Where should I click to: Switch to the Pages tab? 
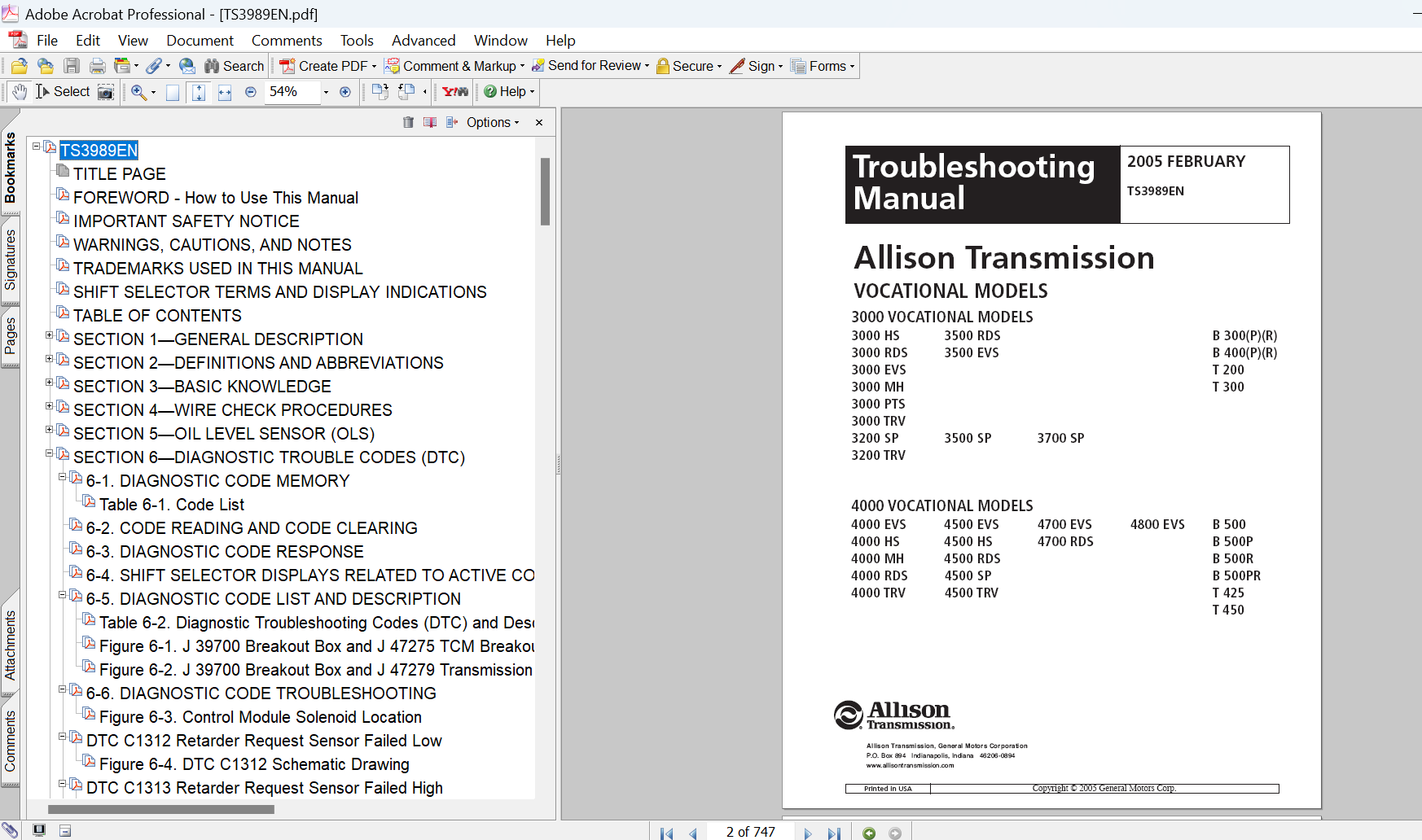click(x=11, y=336)
